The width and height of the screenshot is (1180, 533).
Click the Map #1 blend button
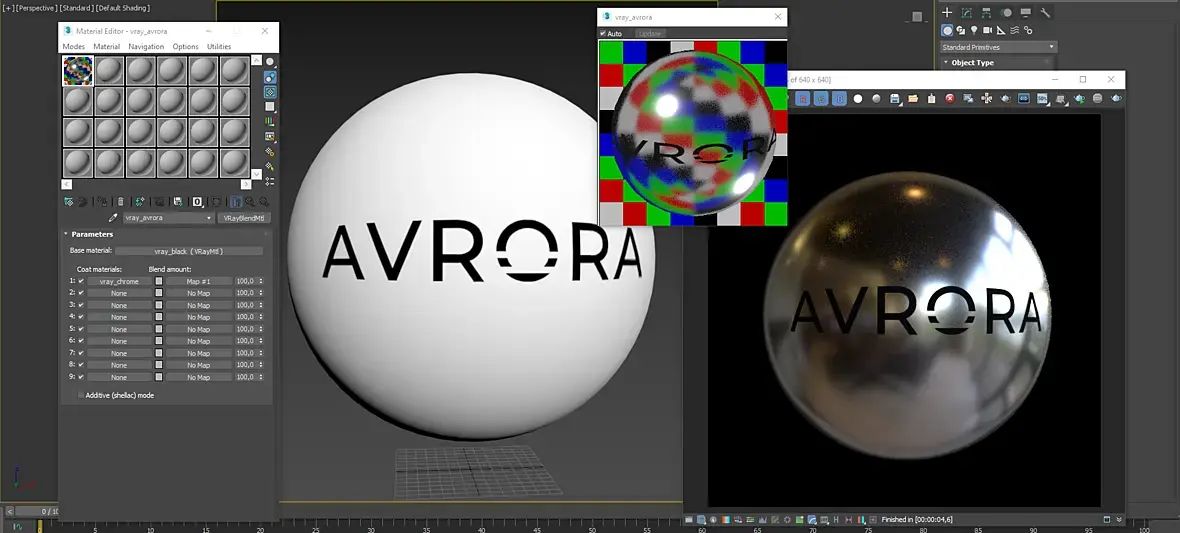click(x=199, y=281)
